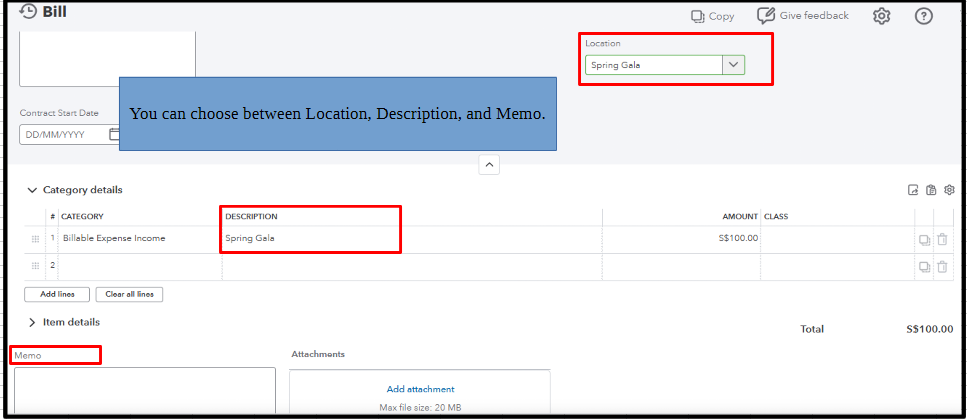Screen dimensions: 967x419
Task: Click the paste lines clipboard icon
Action: (x=931, y=190)
